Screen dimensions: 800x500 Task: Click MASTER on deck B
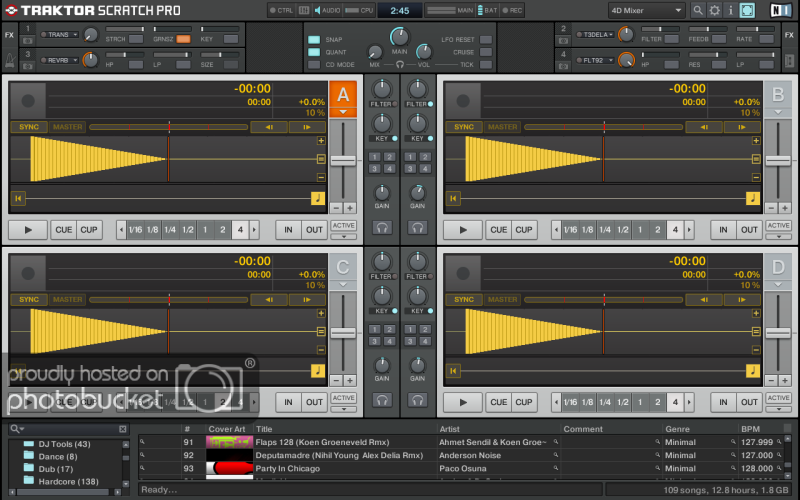point(503,127)
